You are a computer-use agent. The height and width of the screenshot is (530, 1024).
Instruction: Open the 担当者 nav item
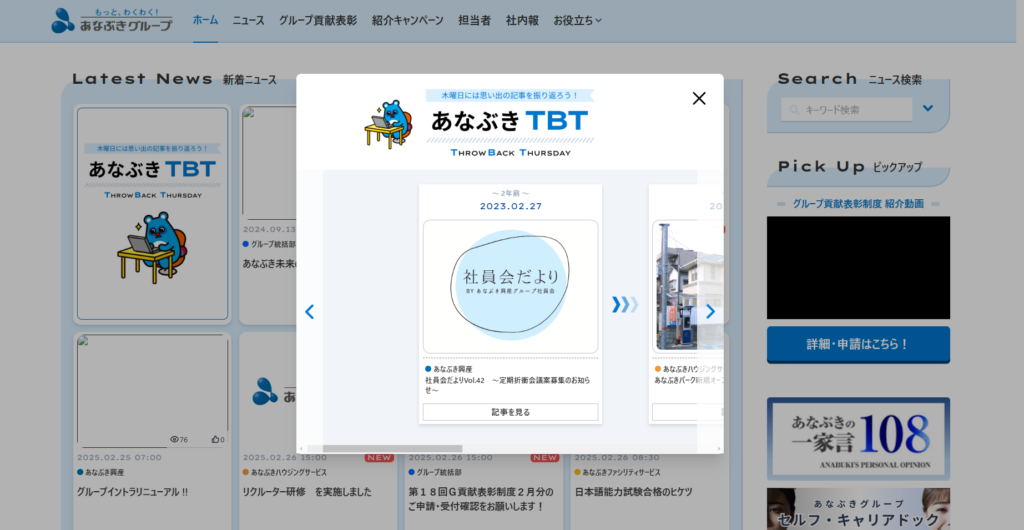click(475, 20)
